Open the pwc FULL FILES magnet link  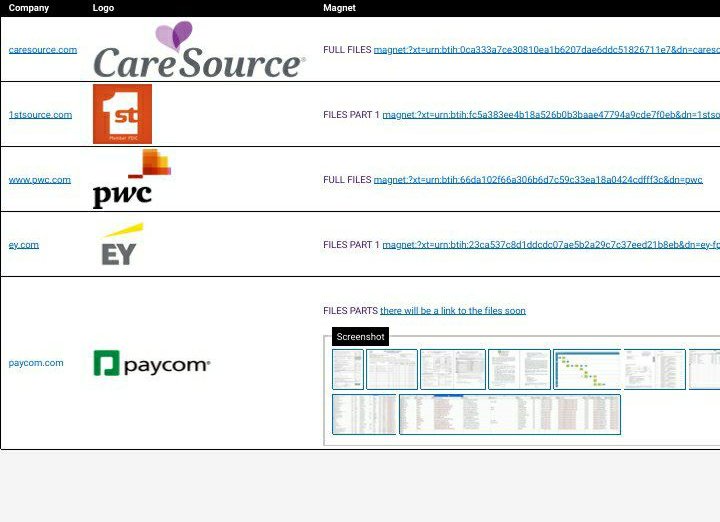tap(538, 180)
